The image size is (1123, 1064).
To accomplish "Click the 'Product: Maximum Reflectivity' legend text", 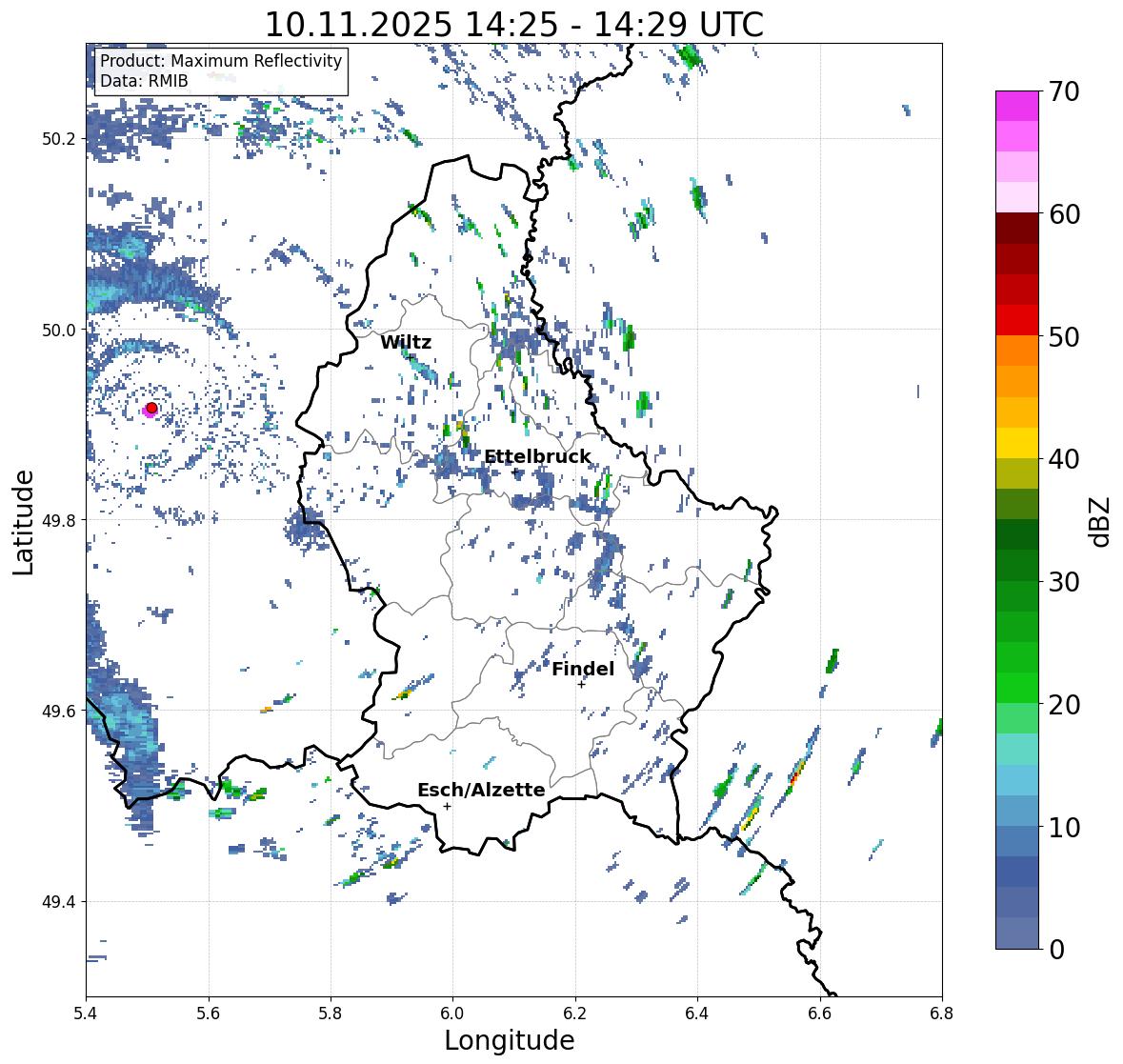I will coord(221,61).
